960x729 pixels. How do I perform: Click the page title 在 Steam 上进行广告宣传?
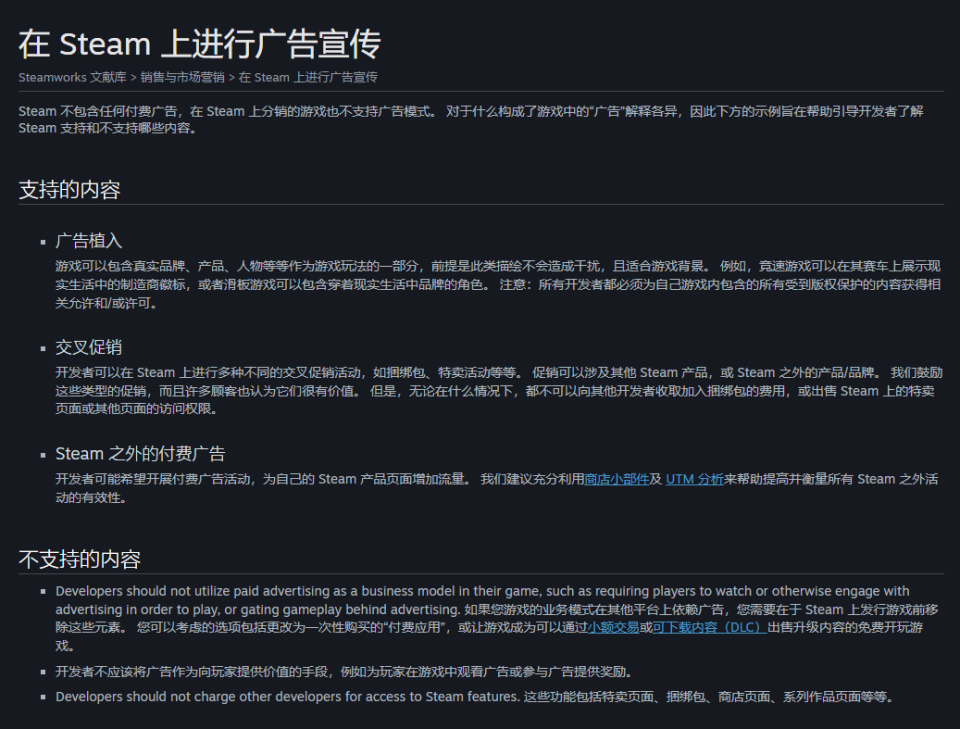[200, 44]
